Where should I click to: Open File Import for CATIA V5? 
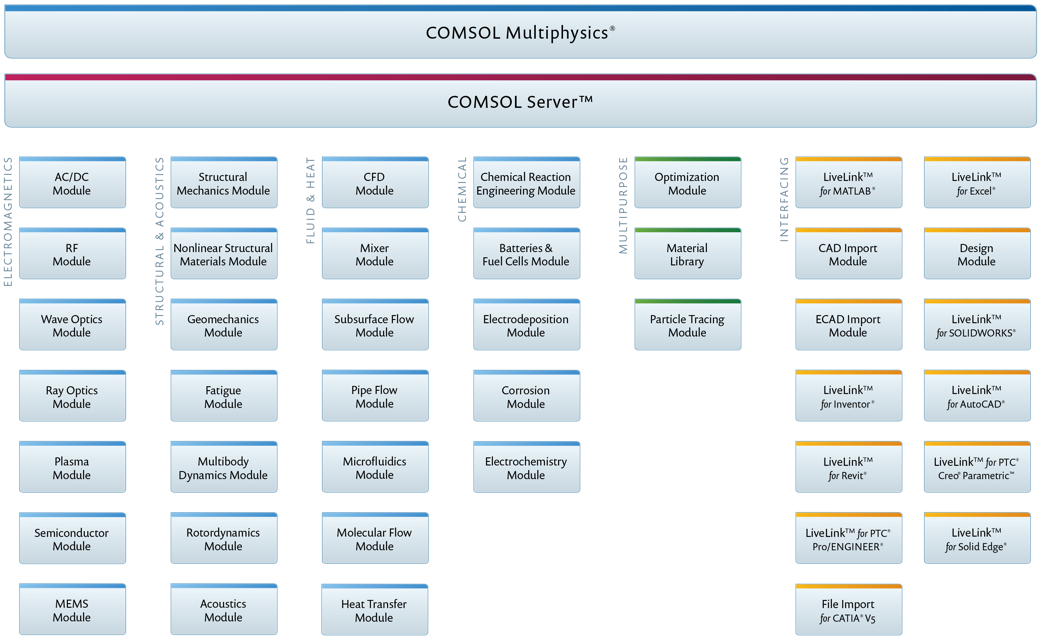coord(848,610)
